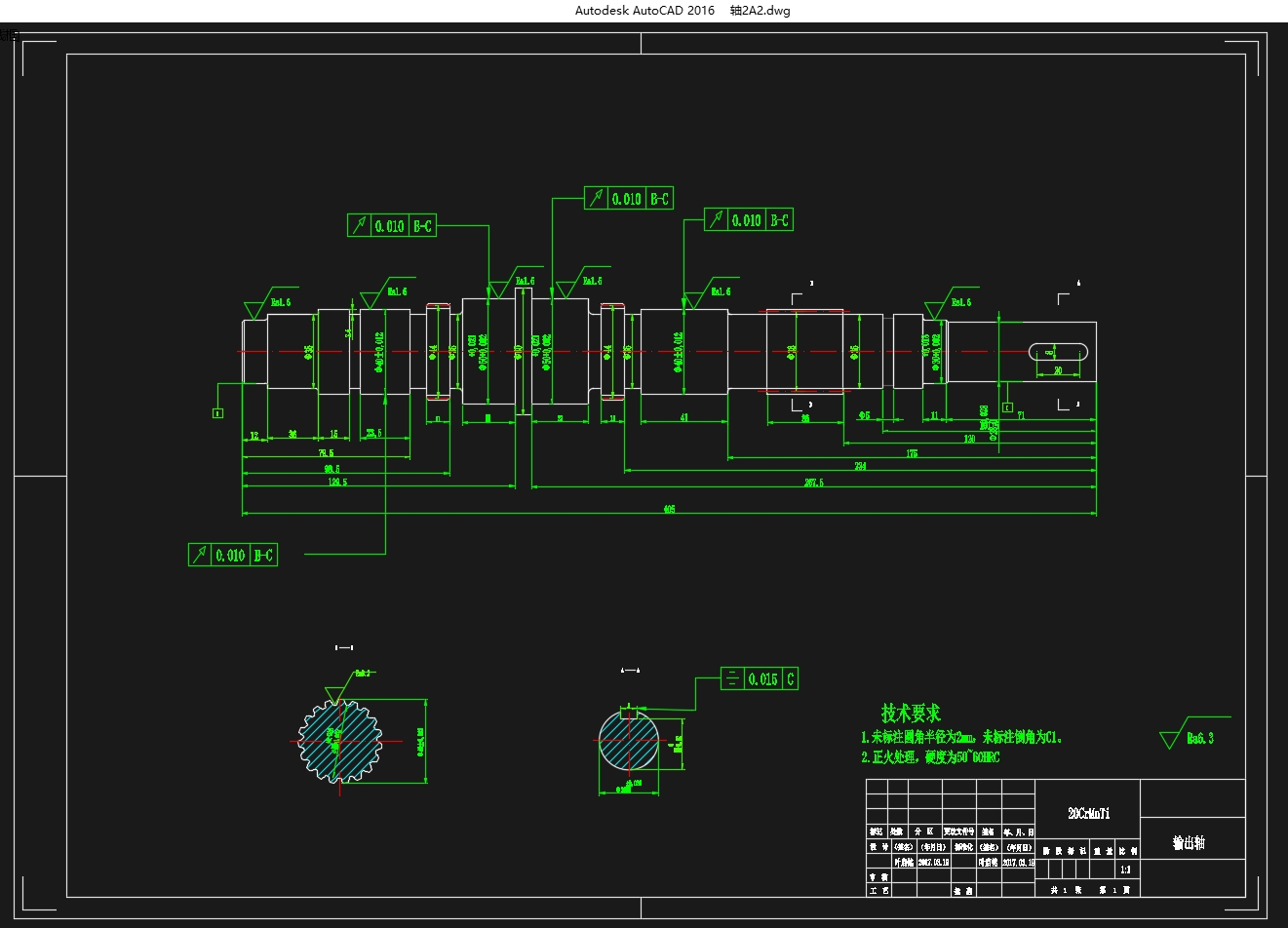The width and height of the screenshot is (1288, 928).
Task: Select the hatched keyway cross-section circle
Action: 628,740
